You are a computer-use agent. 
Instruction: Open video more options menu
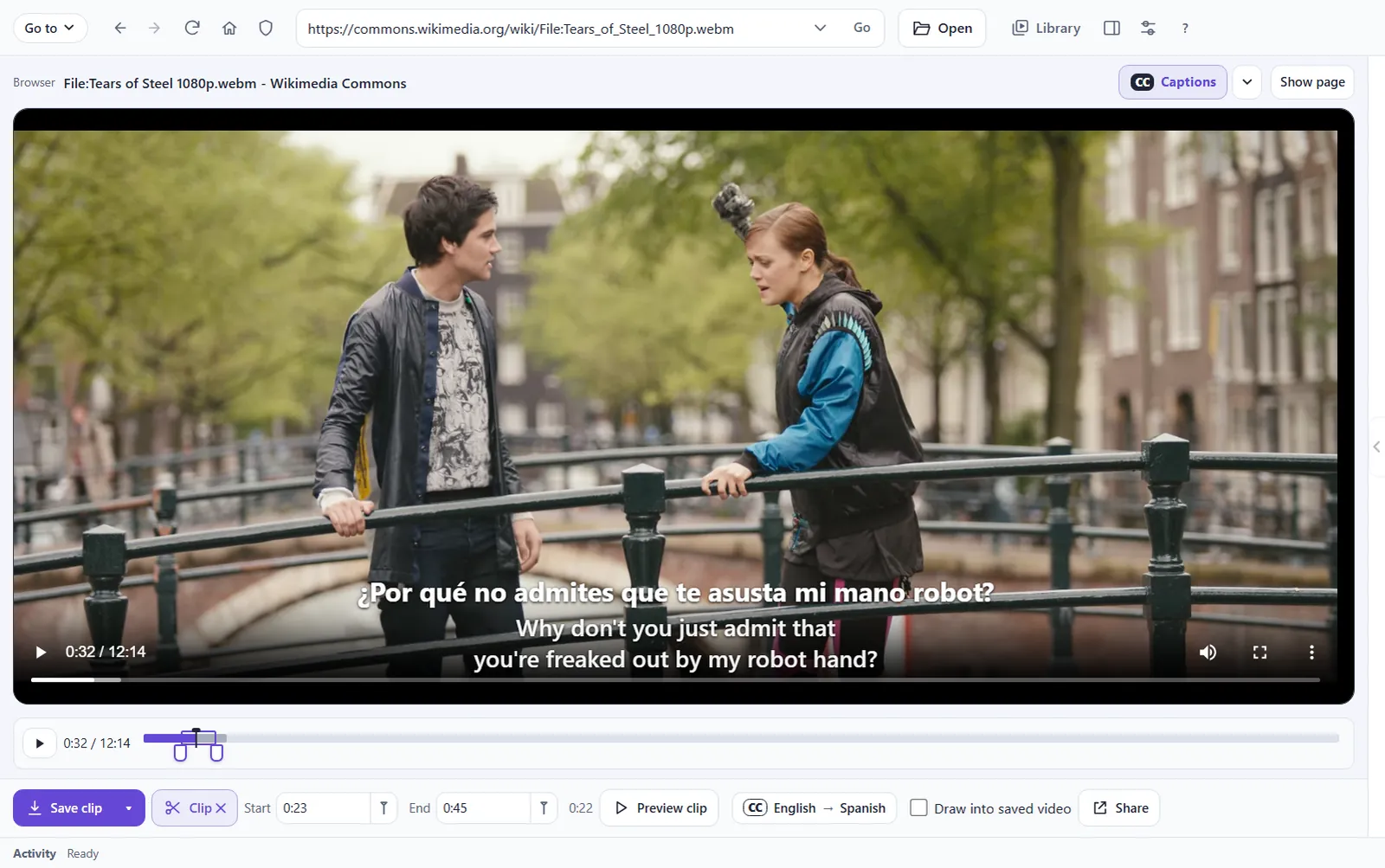(1311, 652)
